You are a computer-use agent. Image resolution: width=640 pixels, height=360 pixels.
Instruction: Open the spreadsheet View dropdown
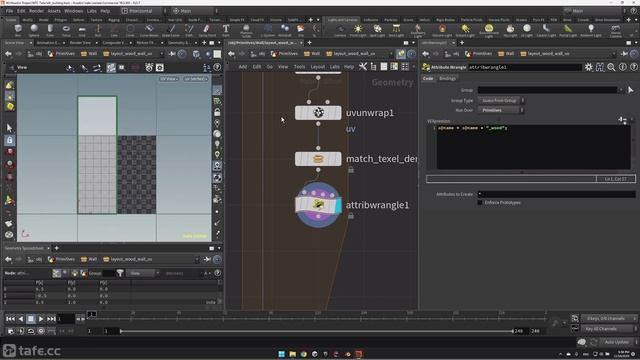click(143, 273)
